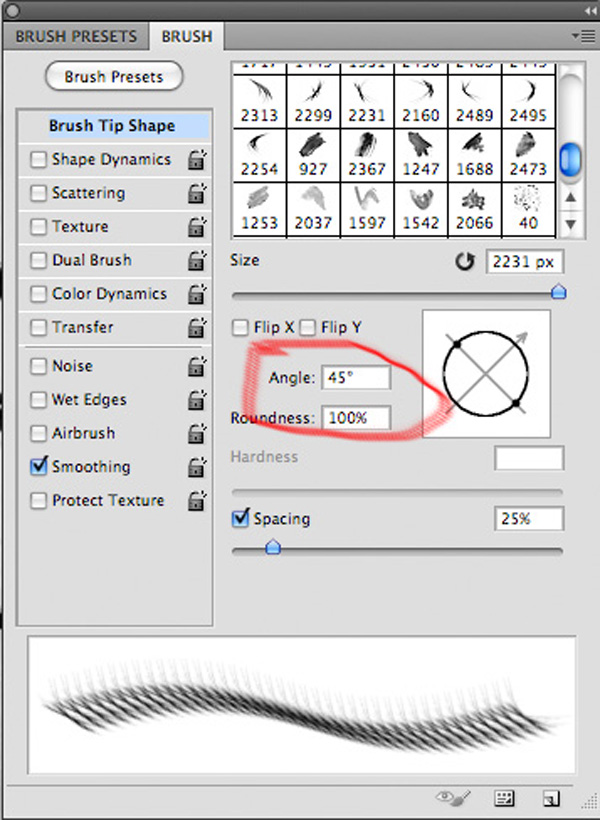This screenshot has width=600, height=820.
Task: Click the Spacing slider handle
Action: [x=273, y=548]
